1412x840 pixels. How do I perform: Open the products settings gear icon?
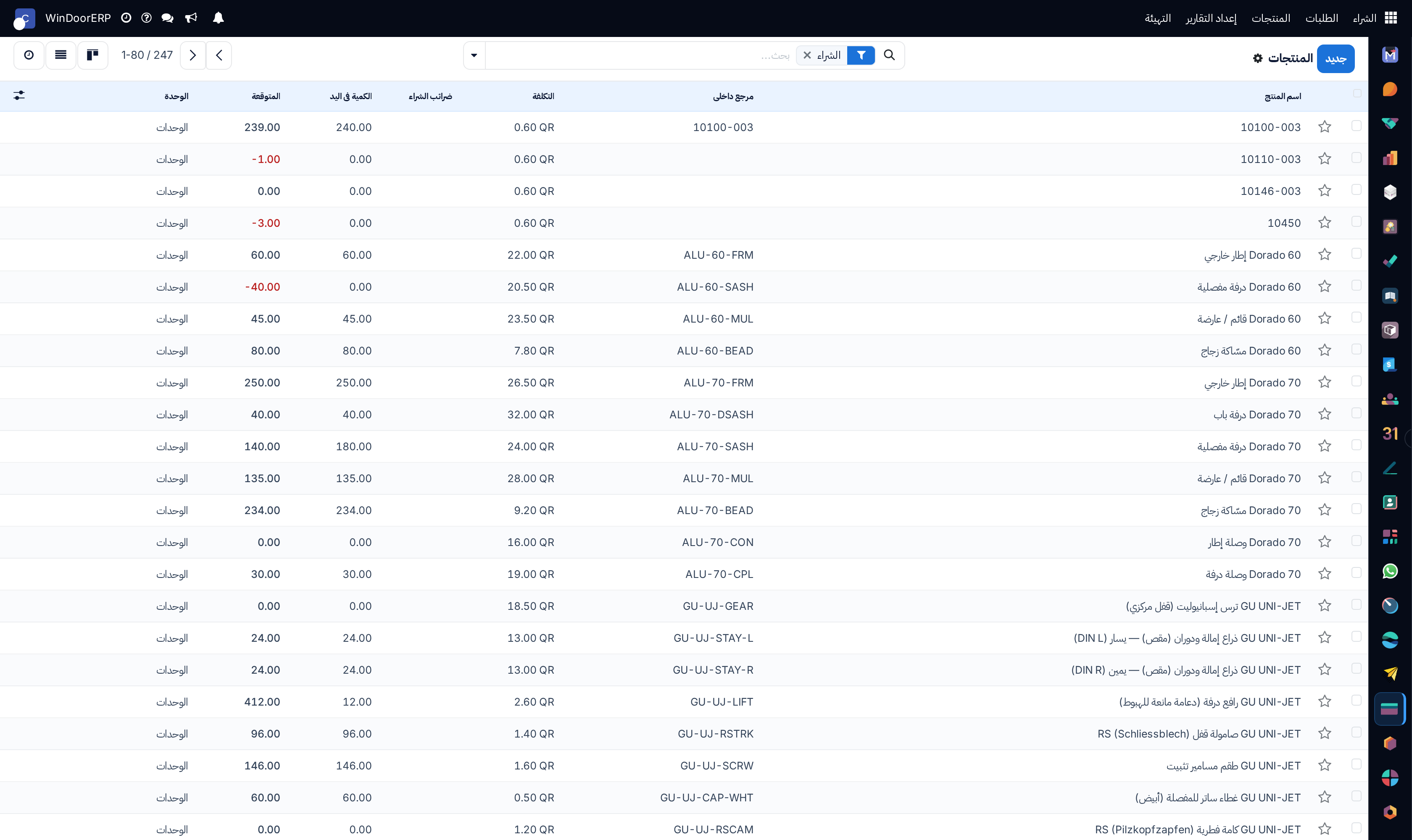pyautogui.click(x=1258, y=58)
